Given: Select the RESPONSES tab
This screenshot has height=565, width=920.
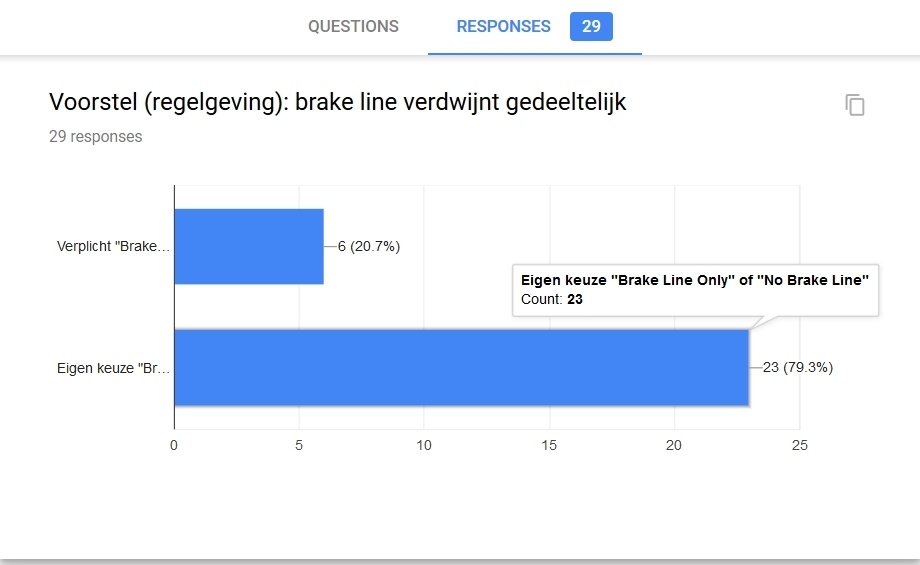Looking at the screenshot, I should (503, 27).
